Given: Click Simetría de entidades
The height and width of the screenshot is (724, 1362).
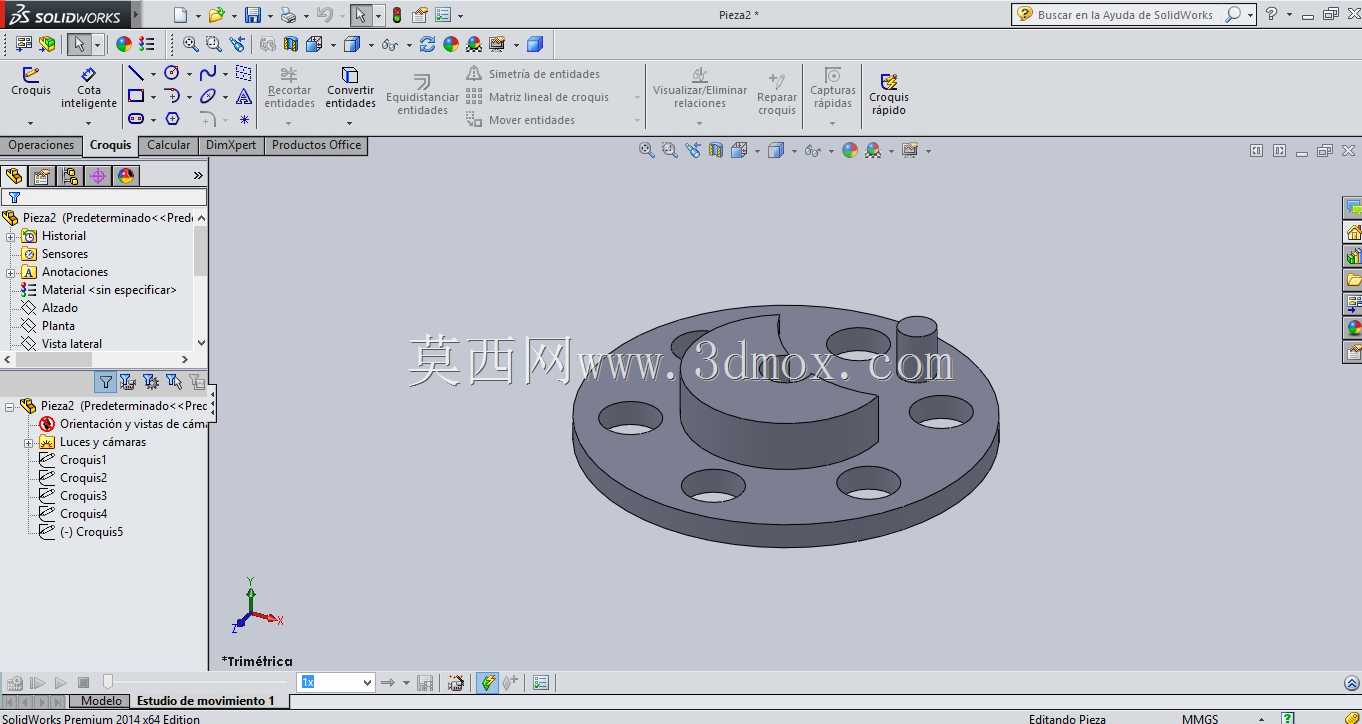Looking at the screenshot, I should [533, 74].
